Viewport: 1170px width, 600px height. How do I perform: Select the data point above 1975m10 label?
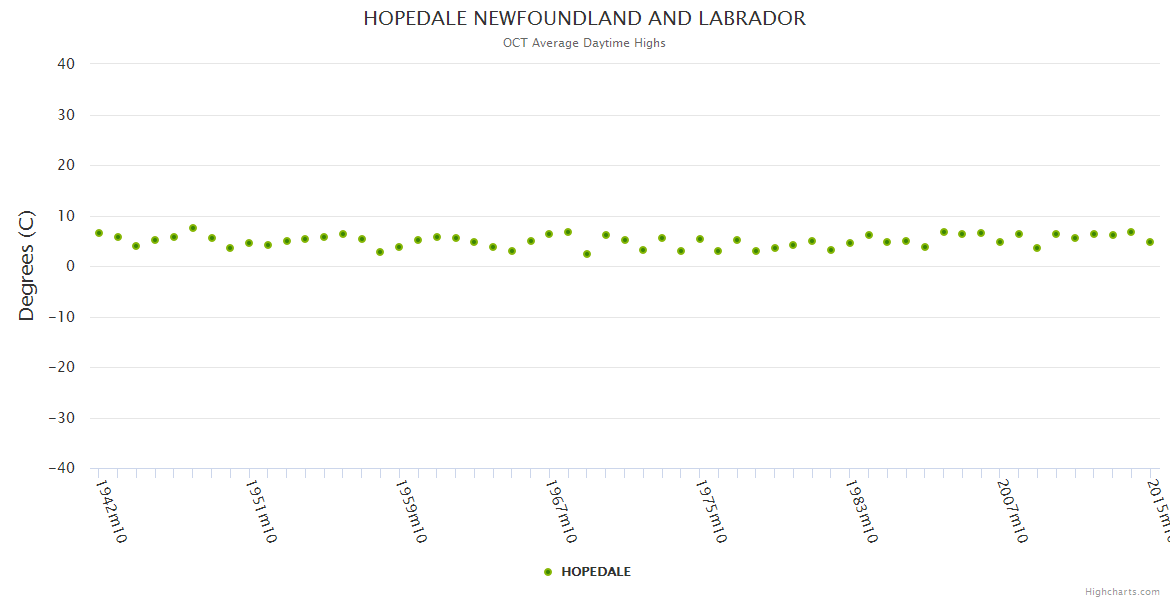(700, 239)
